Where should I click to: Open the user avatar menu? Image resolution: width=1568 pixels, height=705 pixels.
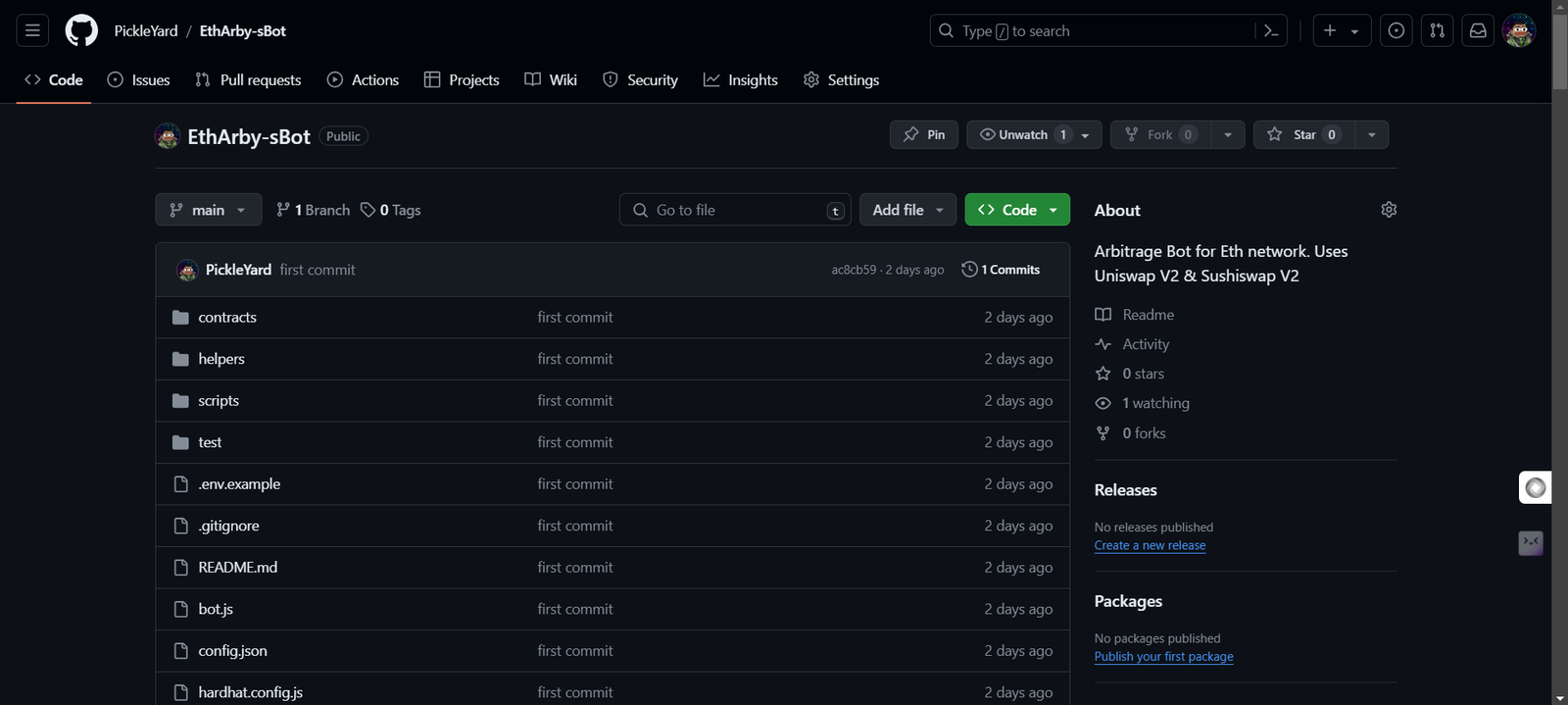tap(1519, 30)
